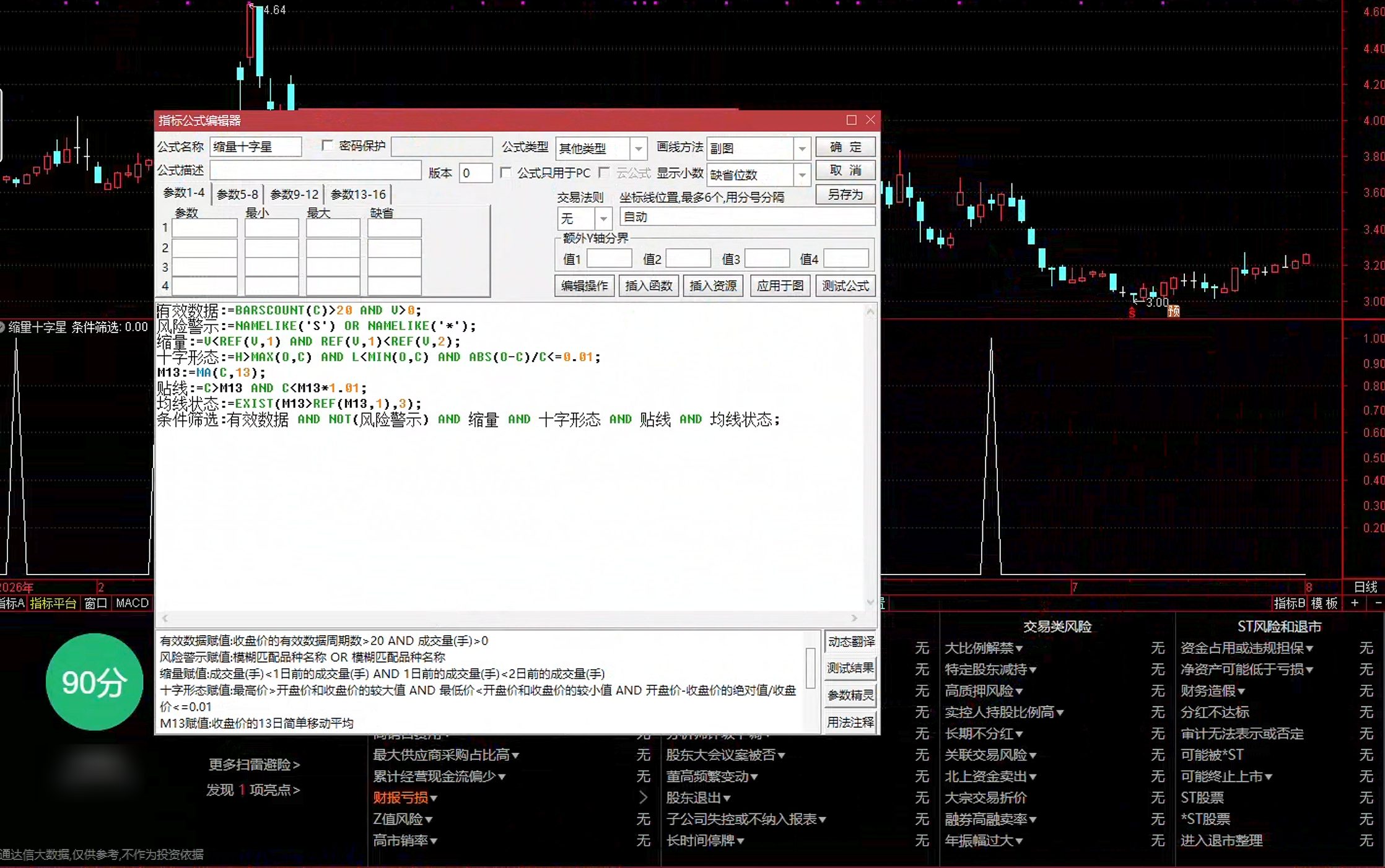The width and height of the screenshot is (1385, 868).
Task: Click parameter 1 name cell
Action: click(x=204, y=228)
